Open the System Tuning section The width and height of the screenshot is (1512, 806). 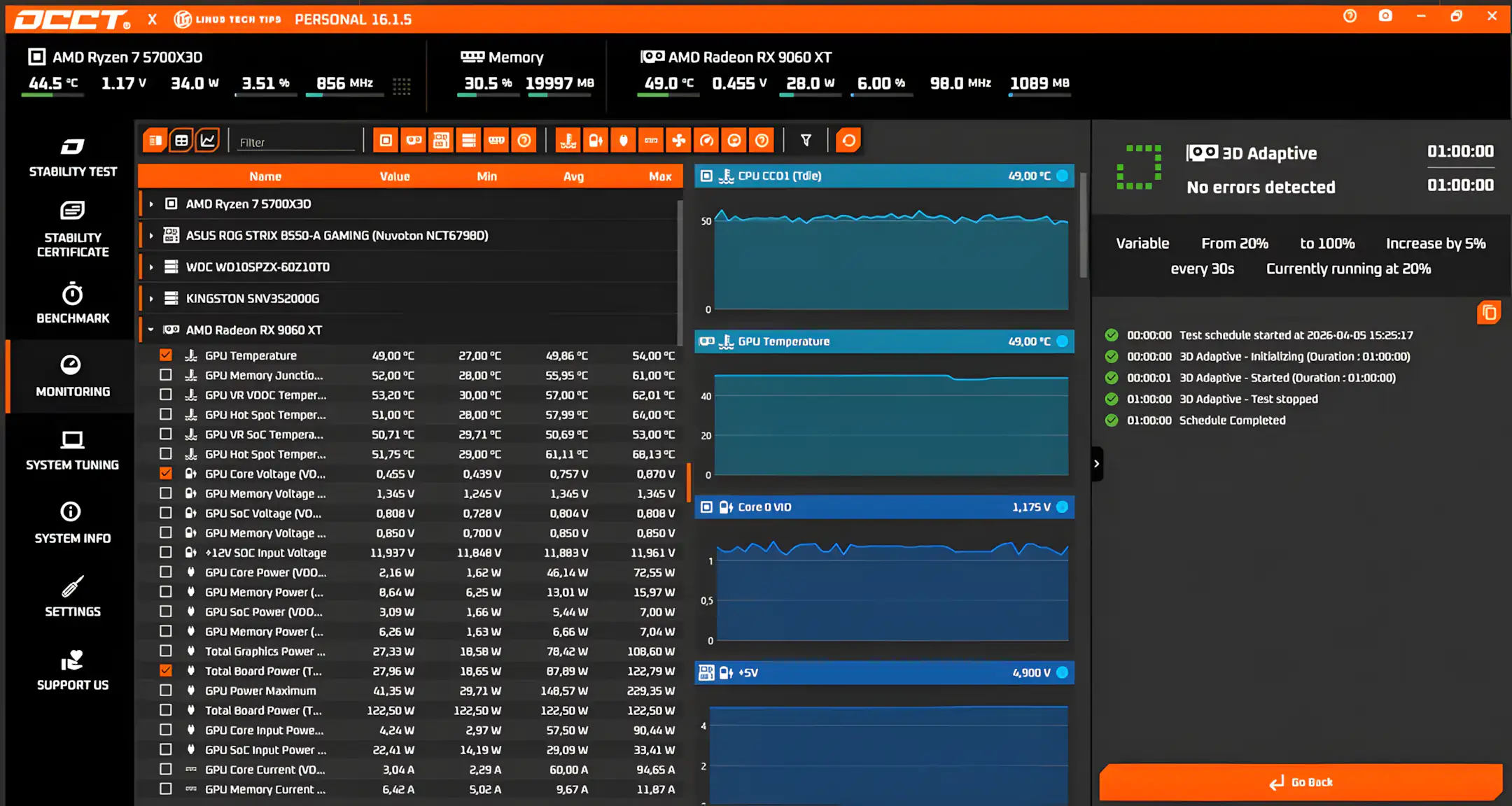coord(73,450)
